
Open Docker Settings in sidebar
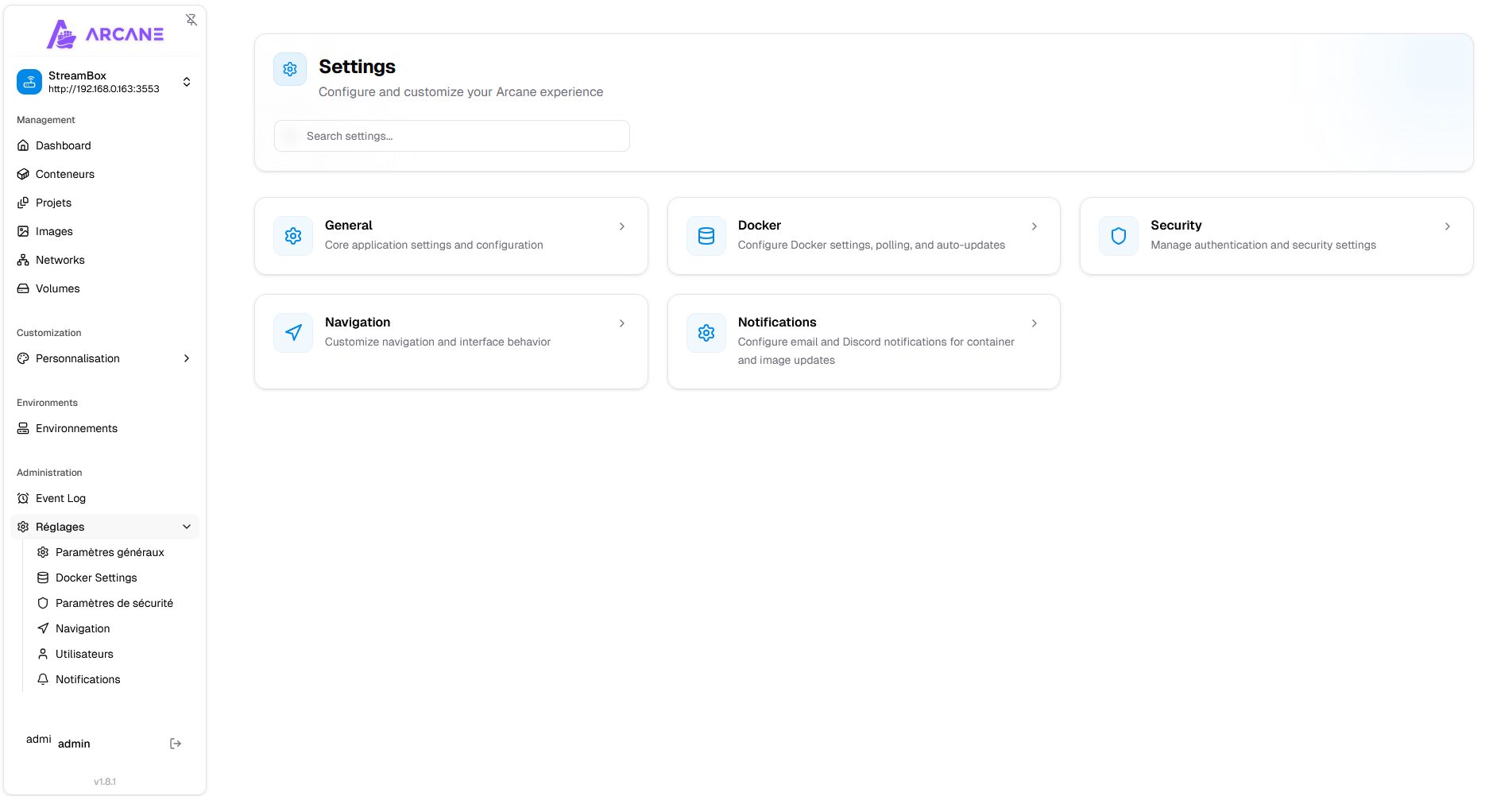pyautogui.click(x=96, y=578)
